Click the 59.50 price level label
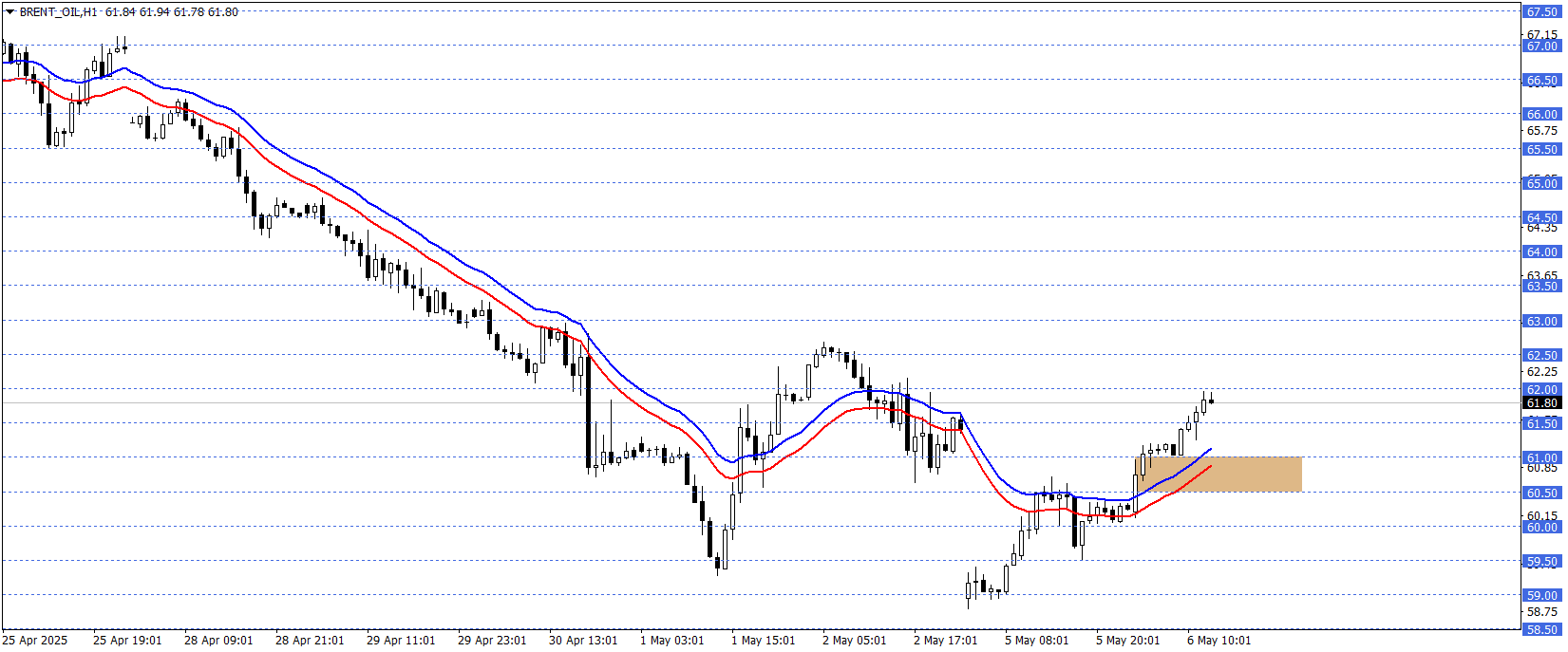The image size is (1568, 652). pyautogui.click(x=1542, y=562)
